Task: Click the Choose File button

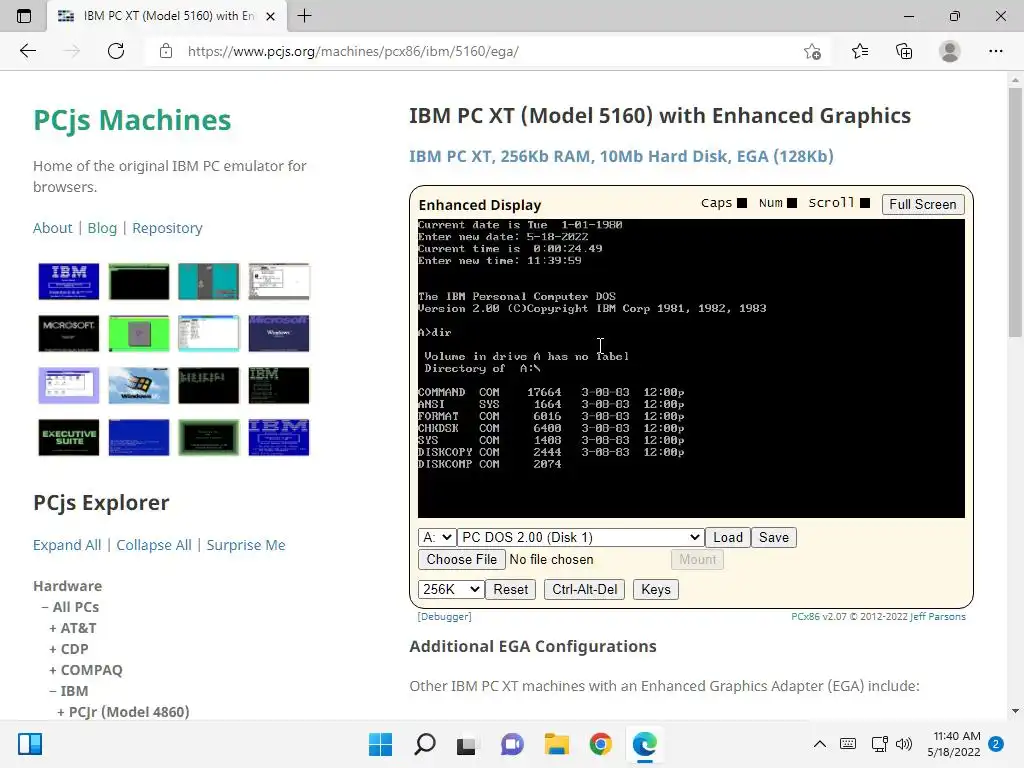Action: coord(462,560)
